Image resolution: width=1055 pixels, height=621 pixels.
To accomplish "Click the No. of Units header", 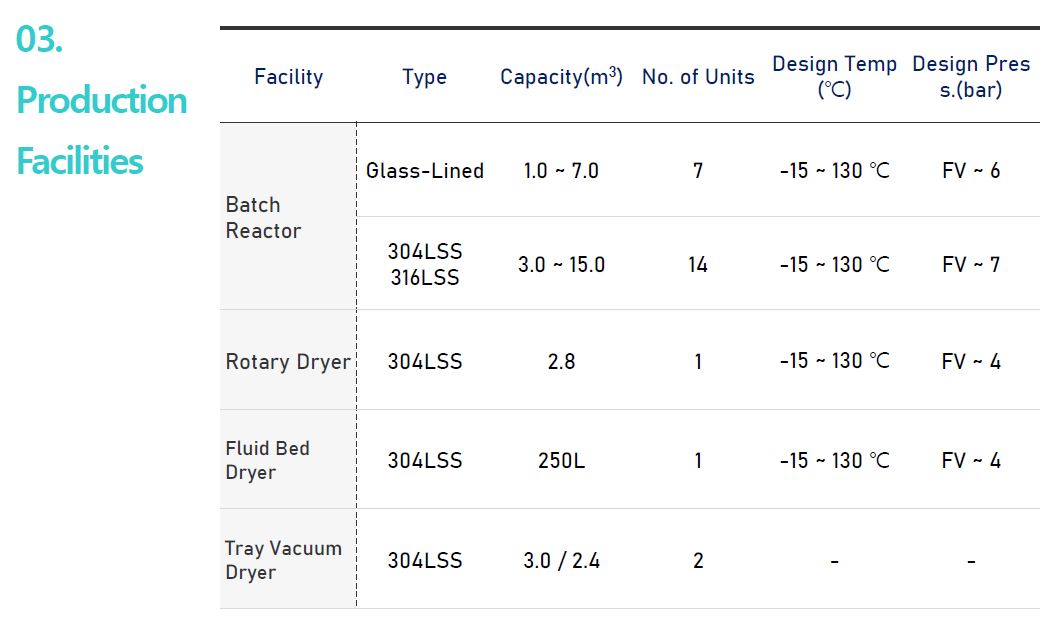I will coord(698,77).
